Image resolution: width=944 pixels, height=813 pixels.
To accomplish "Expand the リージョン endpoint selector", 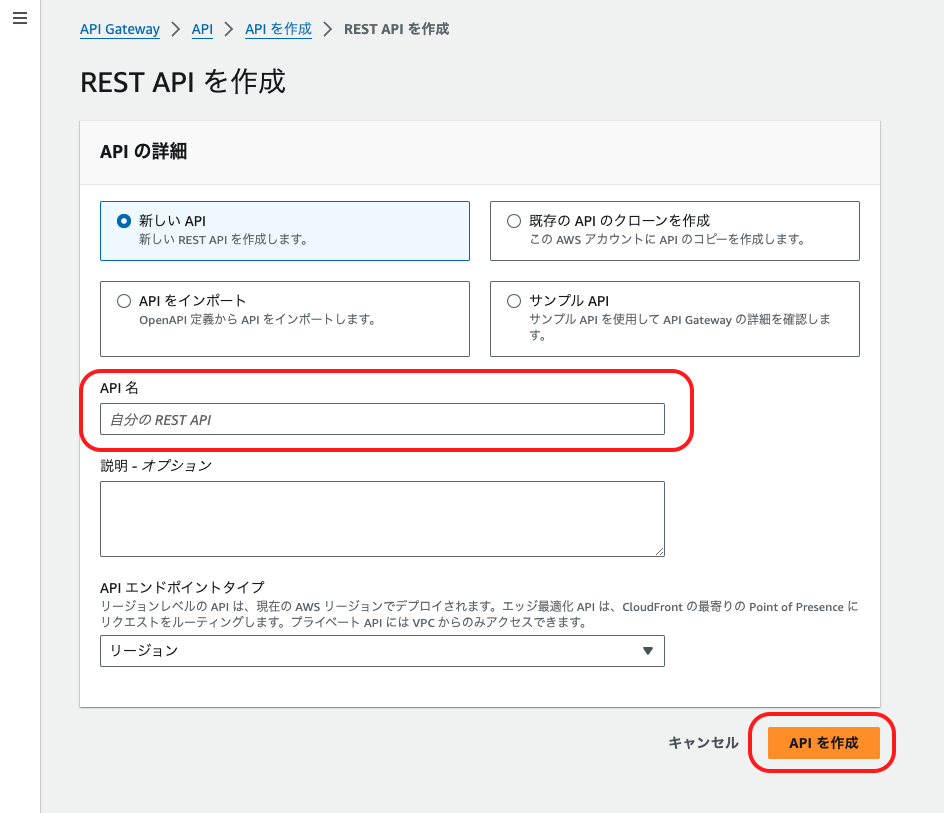I will [382, 651].
